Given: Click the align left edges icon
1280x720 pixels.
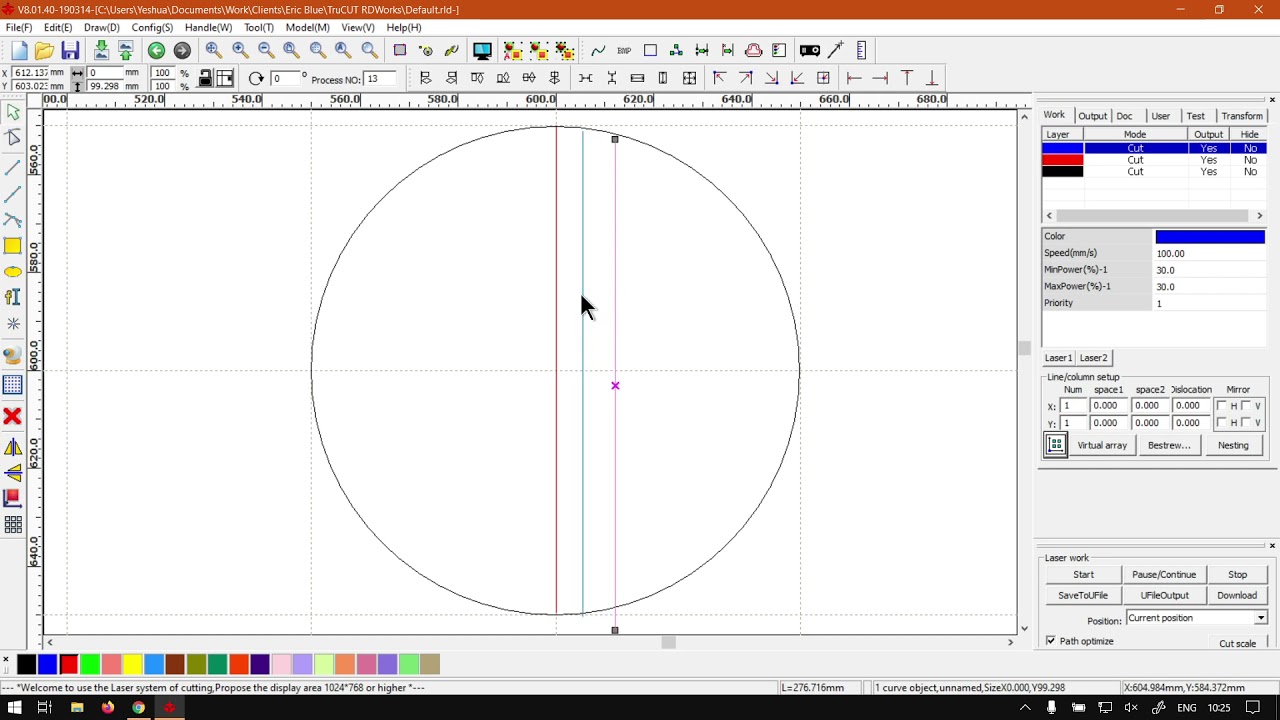Looking at the screenshot, I should click(426, 78).
